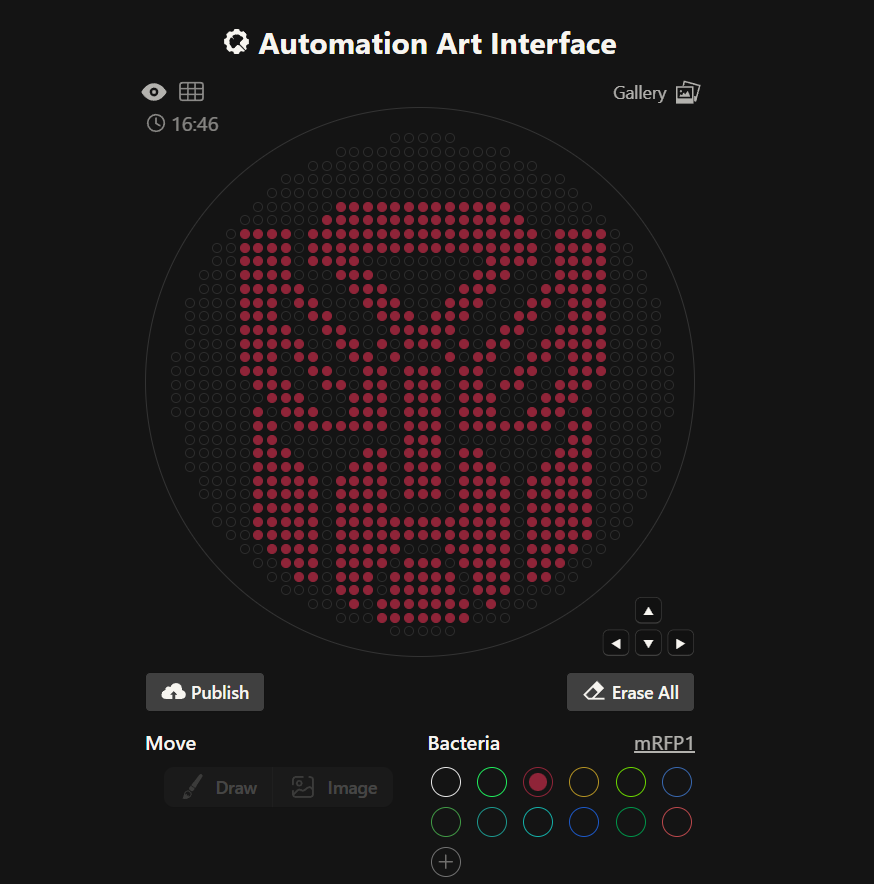Select the filled red mRFP1 swatch
This screenshot has width=874, height=884.
pos(538,782)
